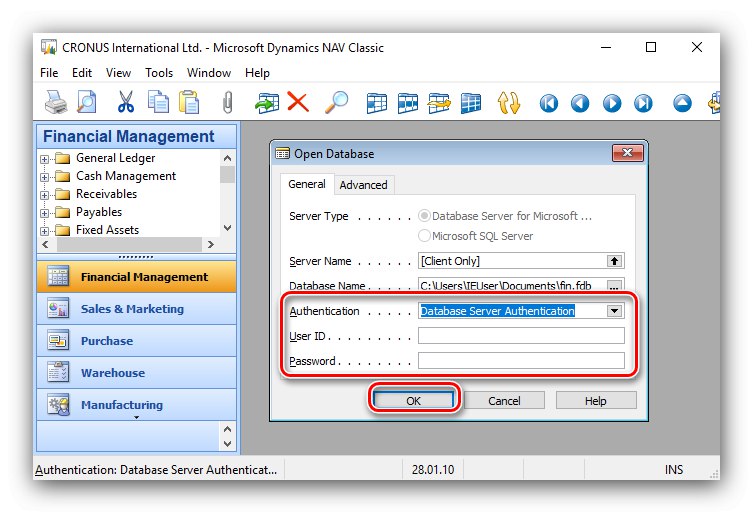Click Cancel in Open Database dialog
753x513 pixels.
pyautogui.click(x=504, y=400)
